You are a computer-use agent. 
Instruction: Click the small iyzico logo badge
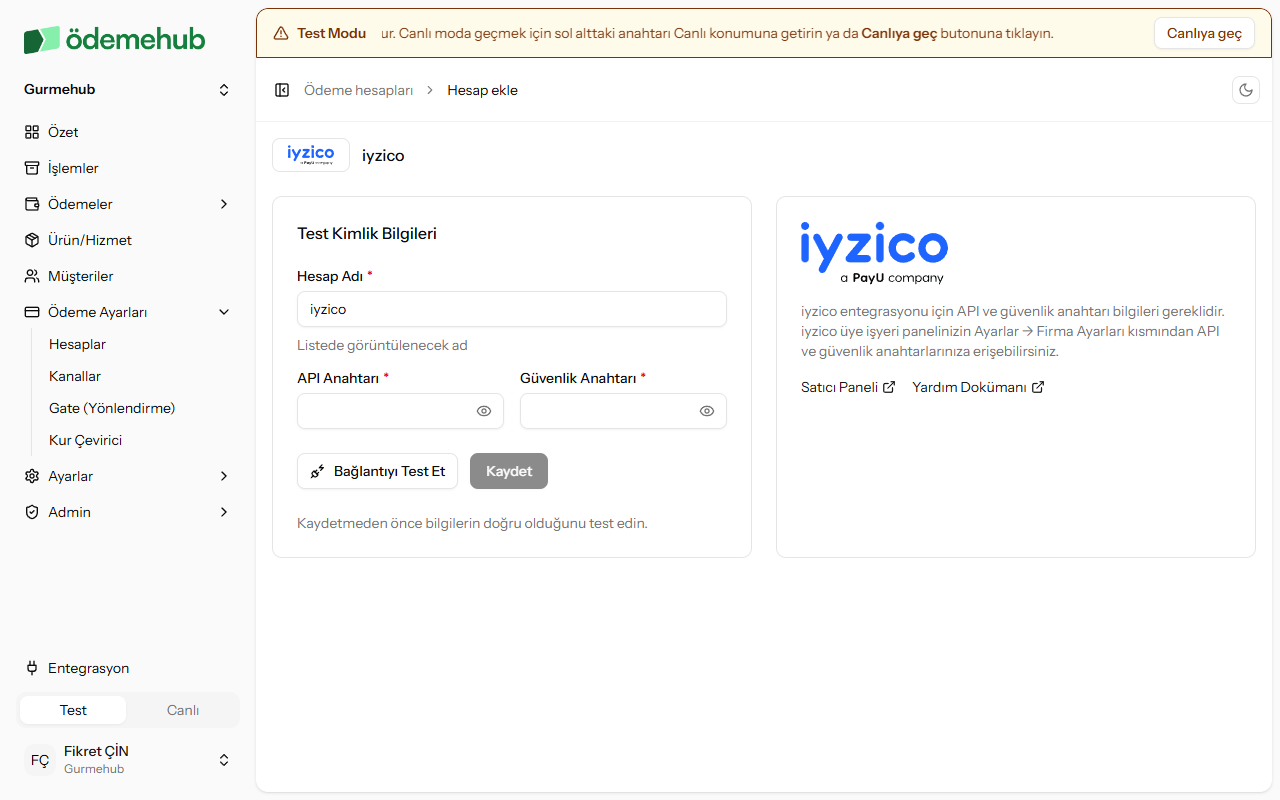pos(311,155)
